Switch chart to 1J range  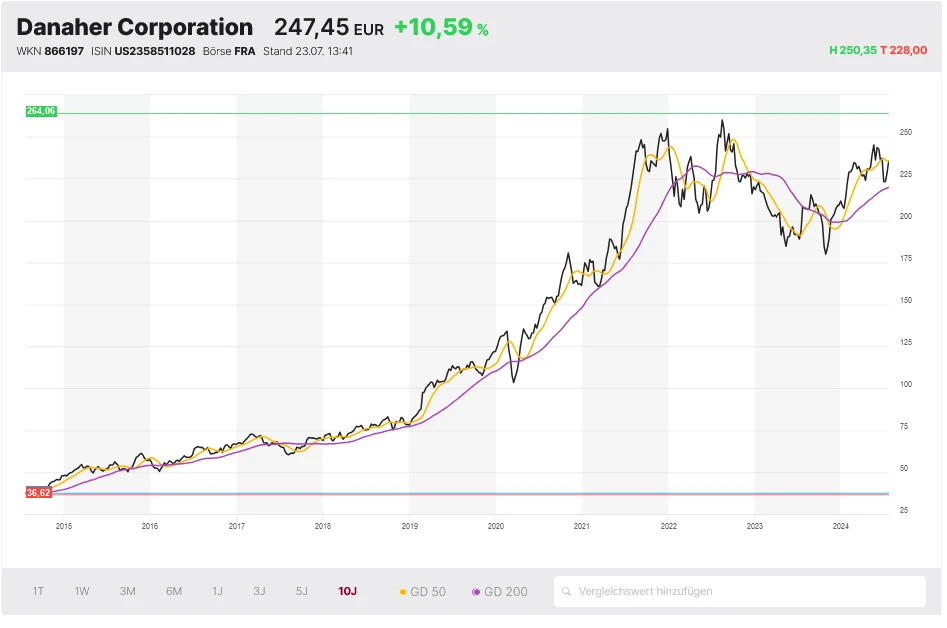[x=217, y=592]
